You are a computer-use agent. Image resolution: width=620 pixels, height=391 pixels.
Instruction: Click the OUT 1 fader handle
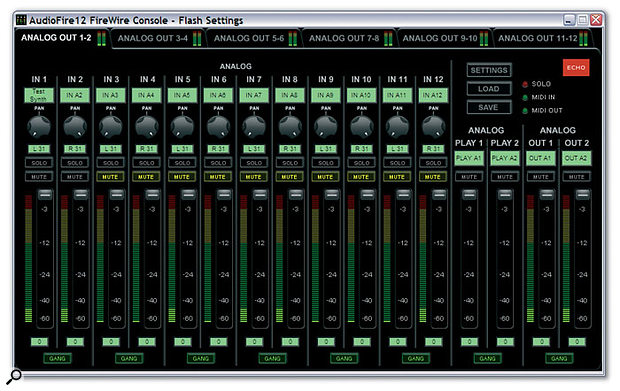pos(547,194)
